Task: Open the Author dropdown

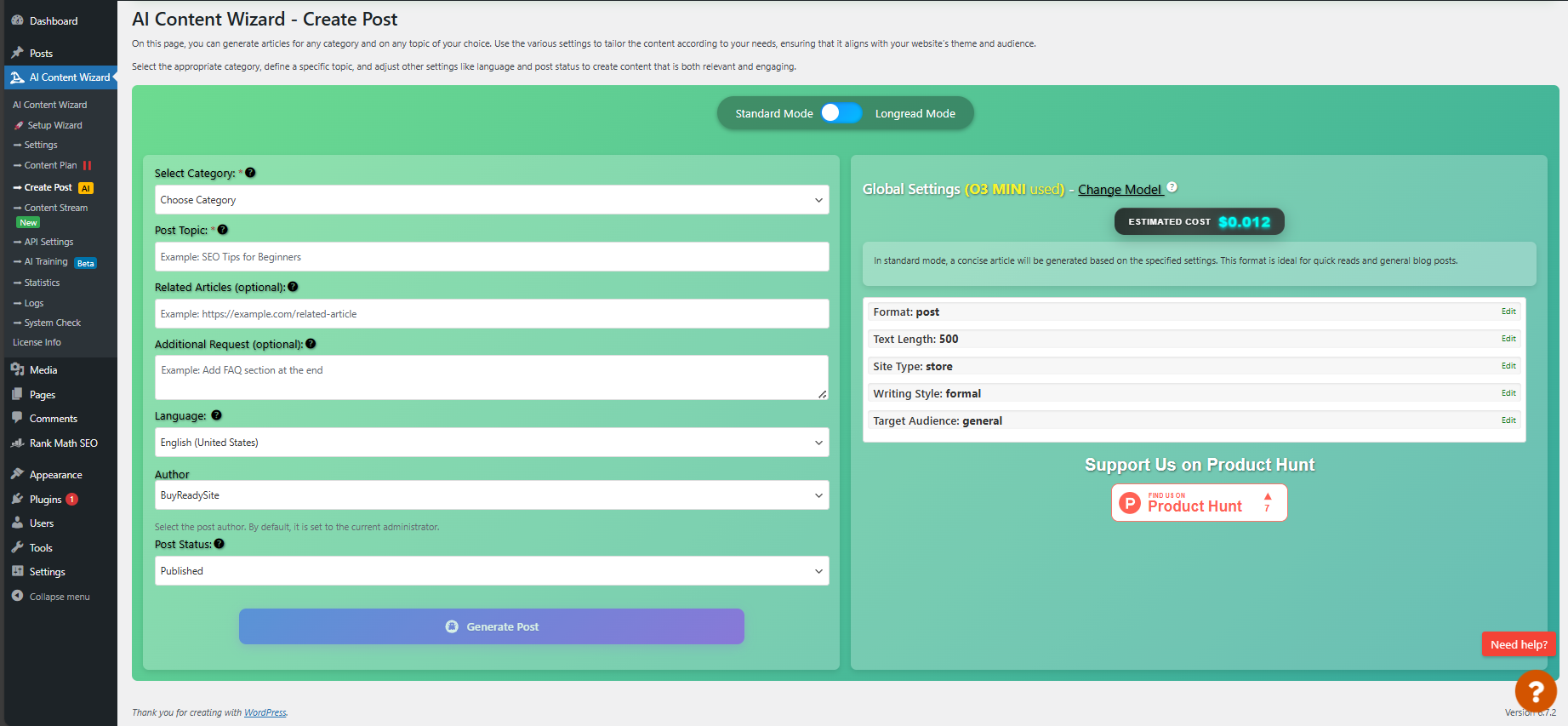Action: click(x=492, y=495)
